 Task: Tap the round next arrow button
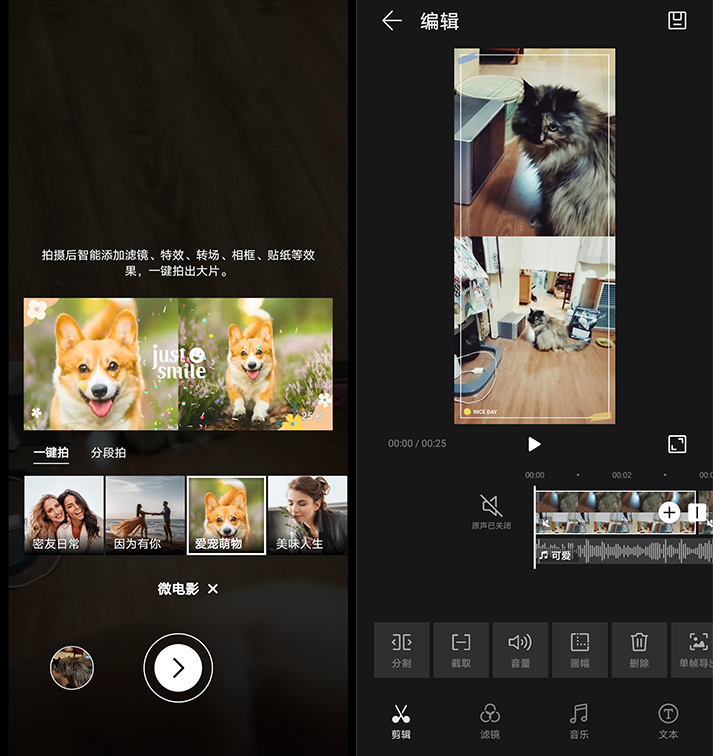[x=178, y=668]
